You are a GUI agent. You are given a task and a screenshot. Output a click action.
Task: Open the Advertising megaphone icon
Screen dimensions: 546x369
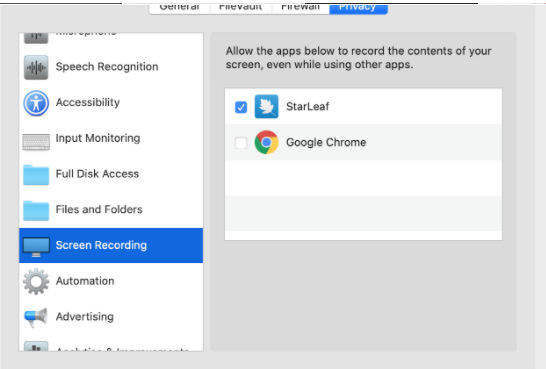click(x=36, y=317)
